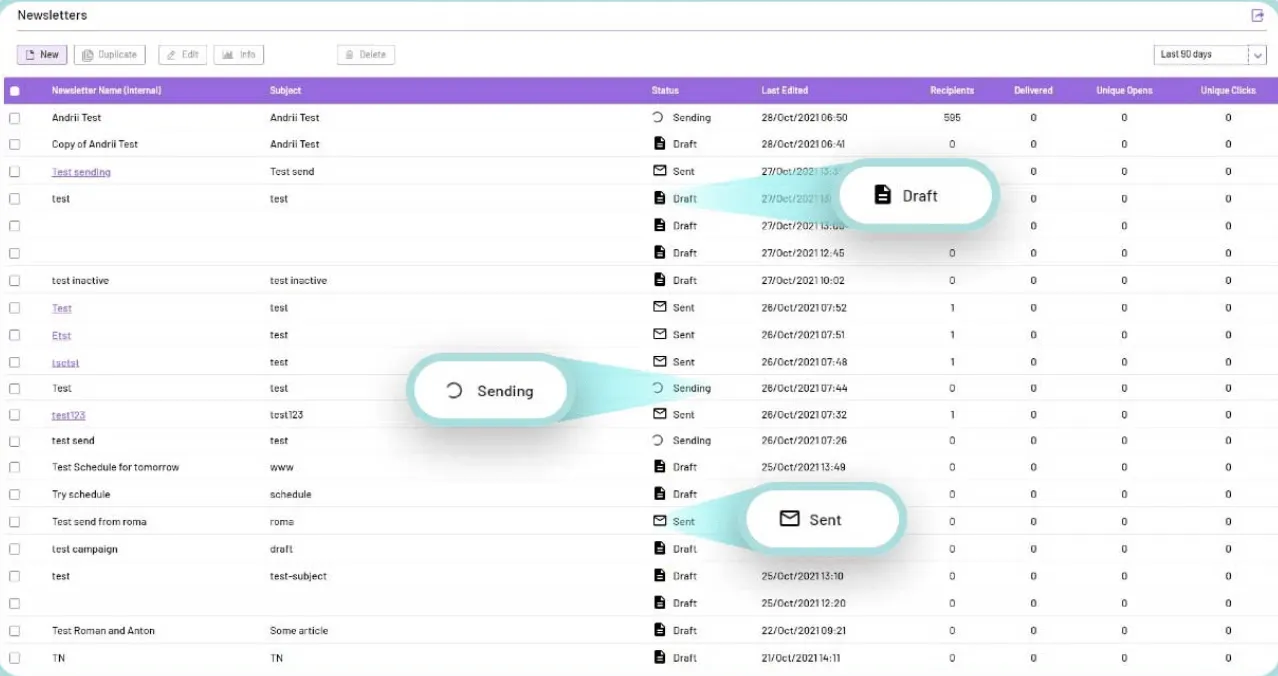Open the Last 90 days date range dropdown
1278x676 pixels.
click(1209, 54)
